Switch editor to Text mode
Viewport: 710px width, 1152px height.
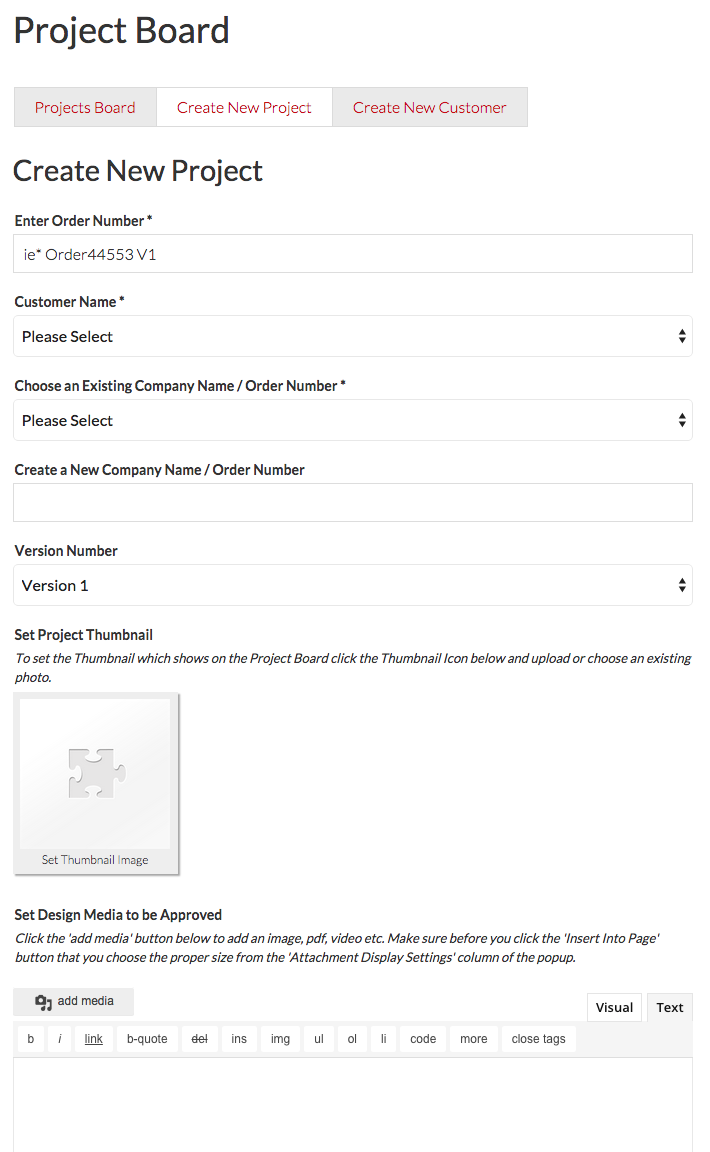coord(670,1007)
